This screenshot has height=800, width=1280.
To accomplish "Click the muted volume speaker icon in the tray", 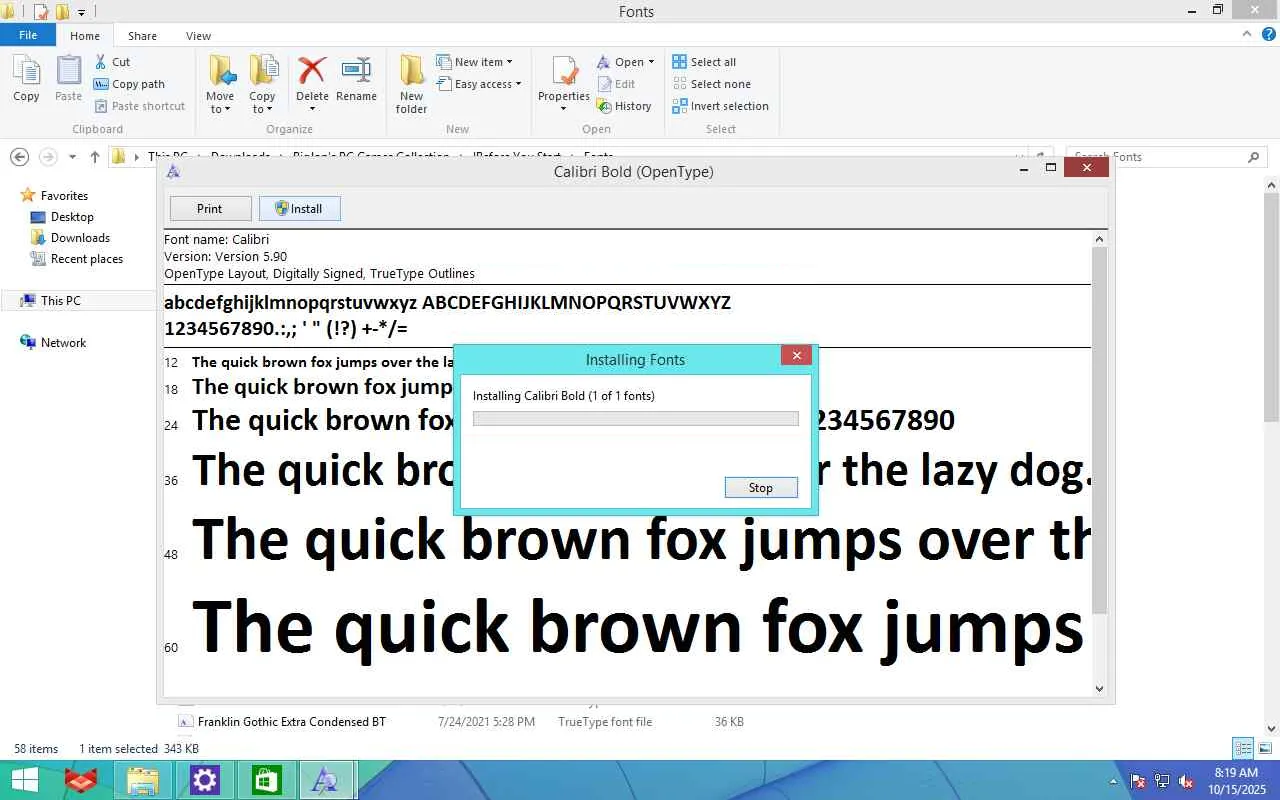I will [x=1186, y=781].
